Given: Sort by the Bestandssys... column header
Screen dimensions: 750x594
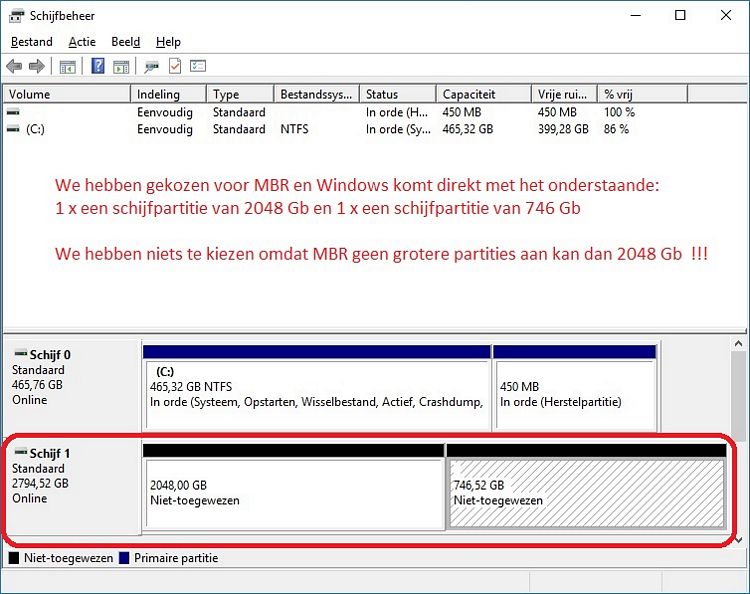Looking at the screenshot, I should 317,94.
